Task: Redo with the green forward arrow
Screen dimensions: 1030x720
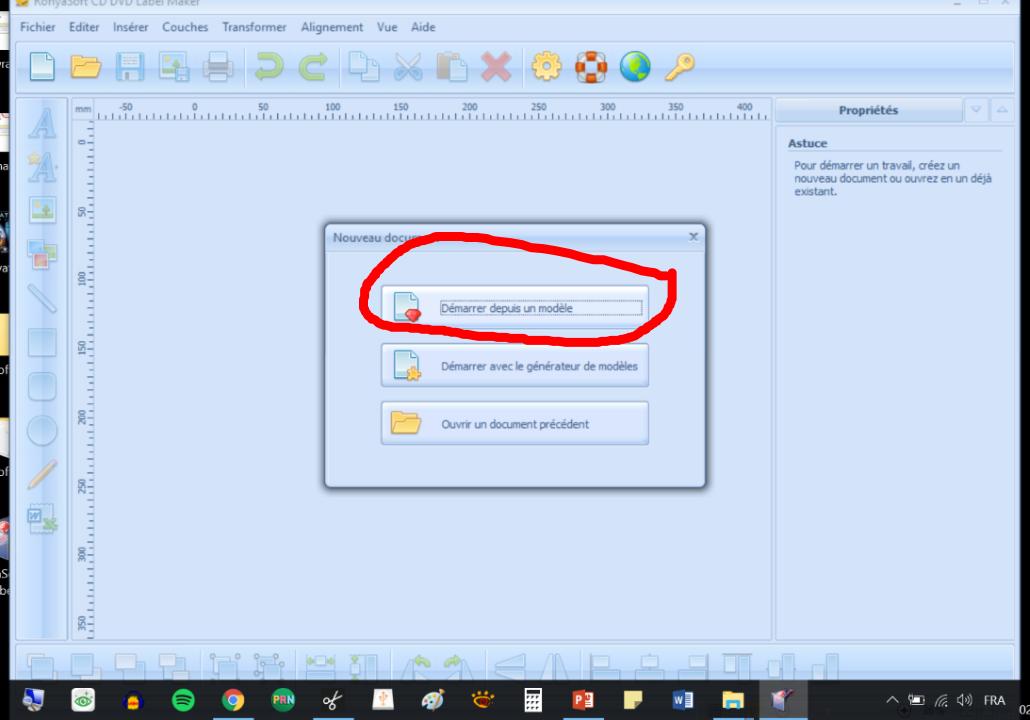Action: click(313, 67)
